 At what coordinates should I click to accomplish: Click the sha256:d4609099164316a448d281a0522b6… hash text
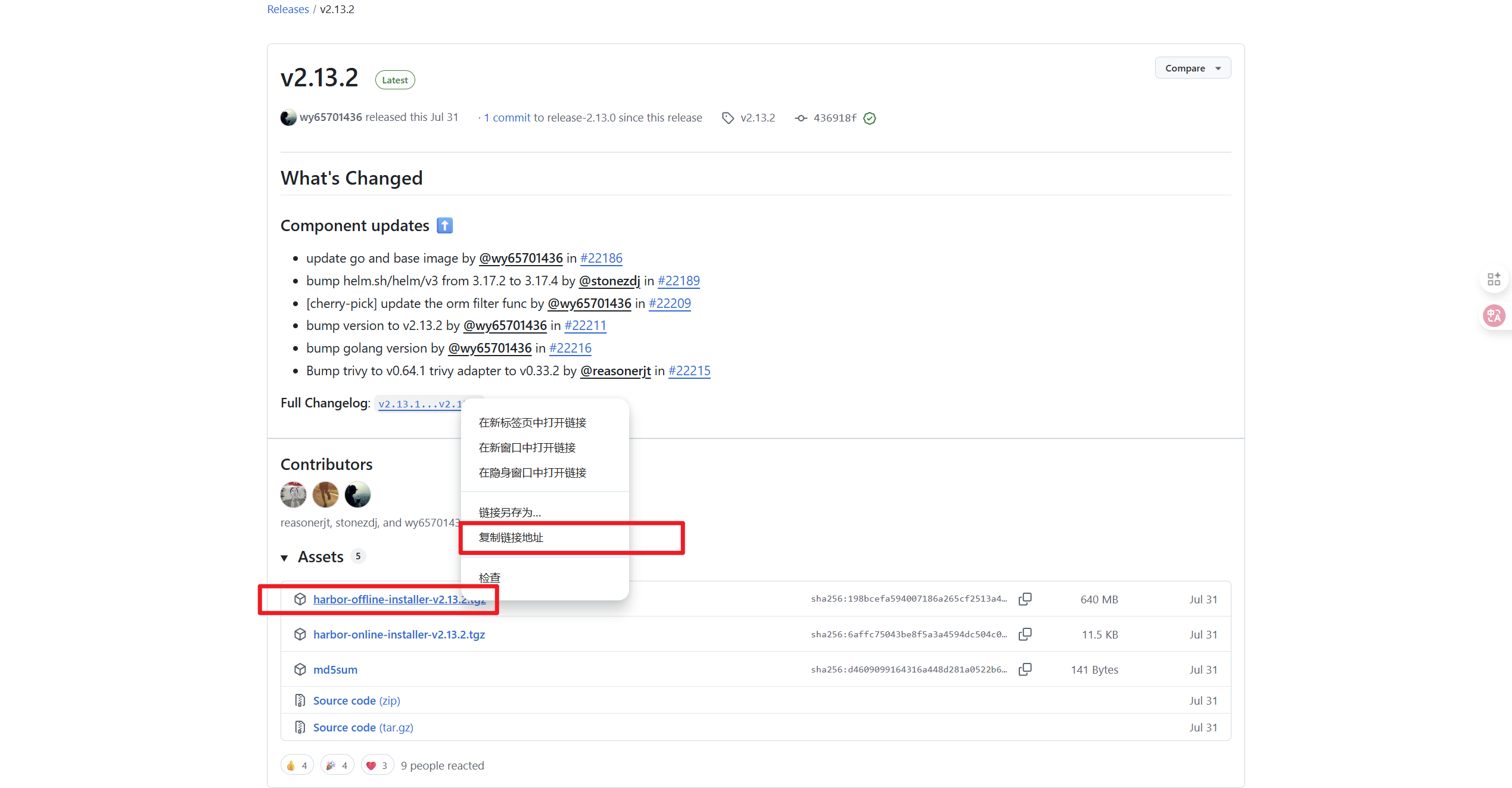point(909,669)
